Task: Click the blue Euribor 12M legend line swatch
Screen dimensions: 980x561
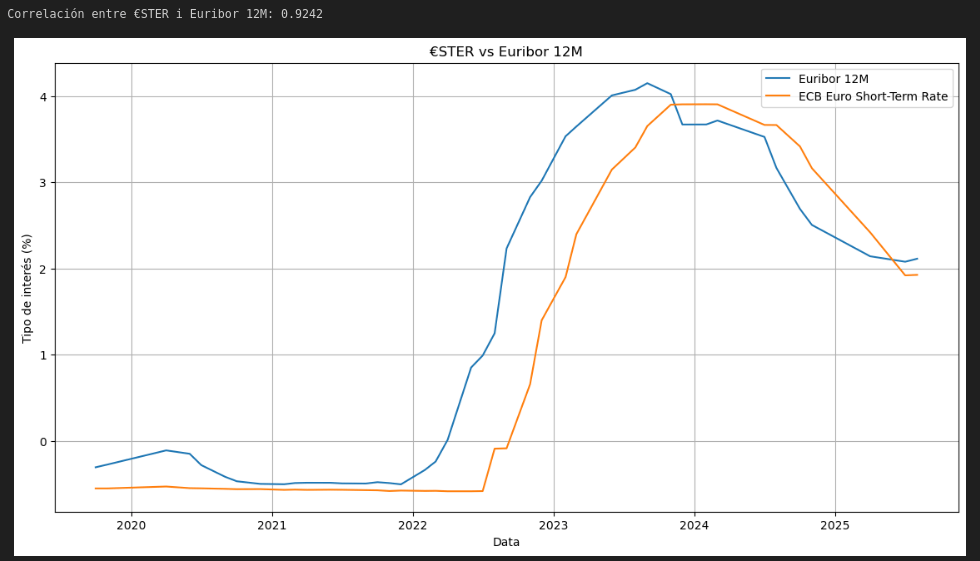Action: point(778,78)
